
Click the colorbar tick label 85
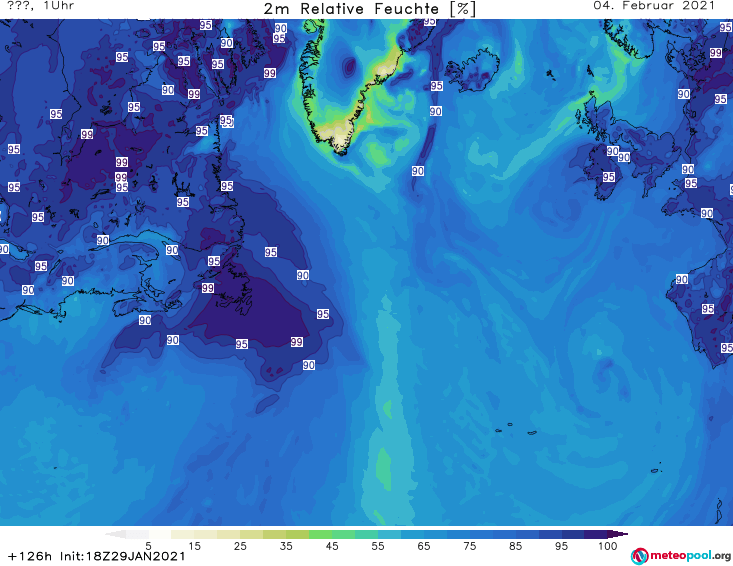pos(515,546)
